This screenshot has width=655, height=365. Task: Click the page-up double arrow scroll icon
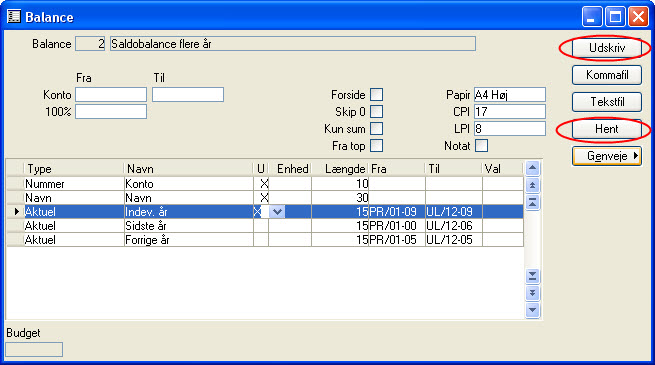(532, 185)
